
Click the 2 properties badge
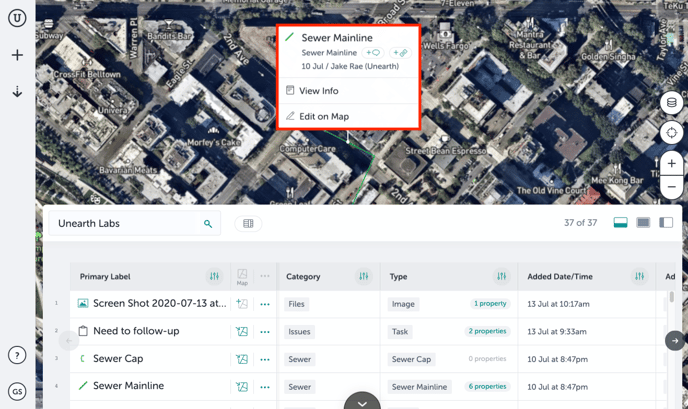click(x=487, y=331)
